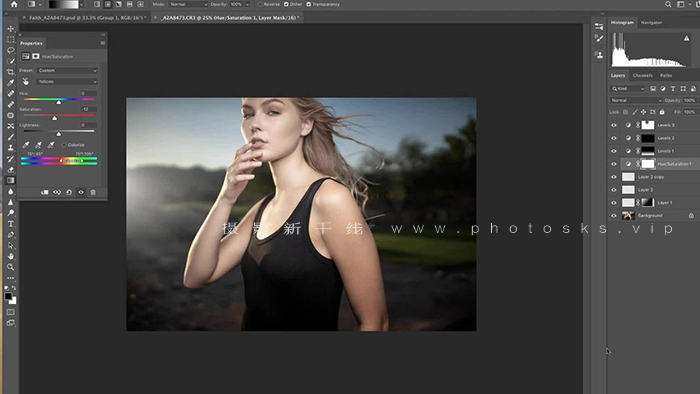Open the Preset dropdown showing Custom
This screenshot has height=394, width=700.
coord(67,71)
